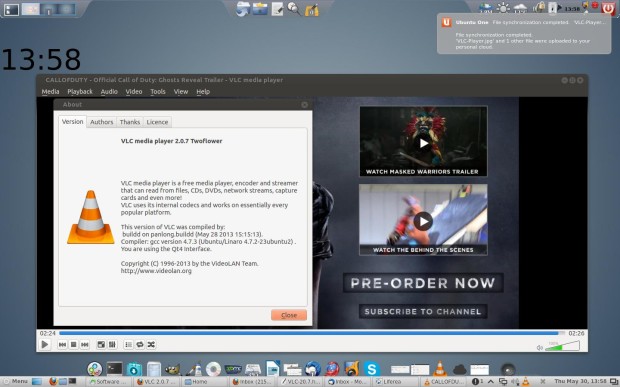This screenshot has width=620, height=387.
Task: Click the top panel refresh globe icon
Action: [x=242, y=9]
